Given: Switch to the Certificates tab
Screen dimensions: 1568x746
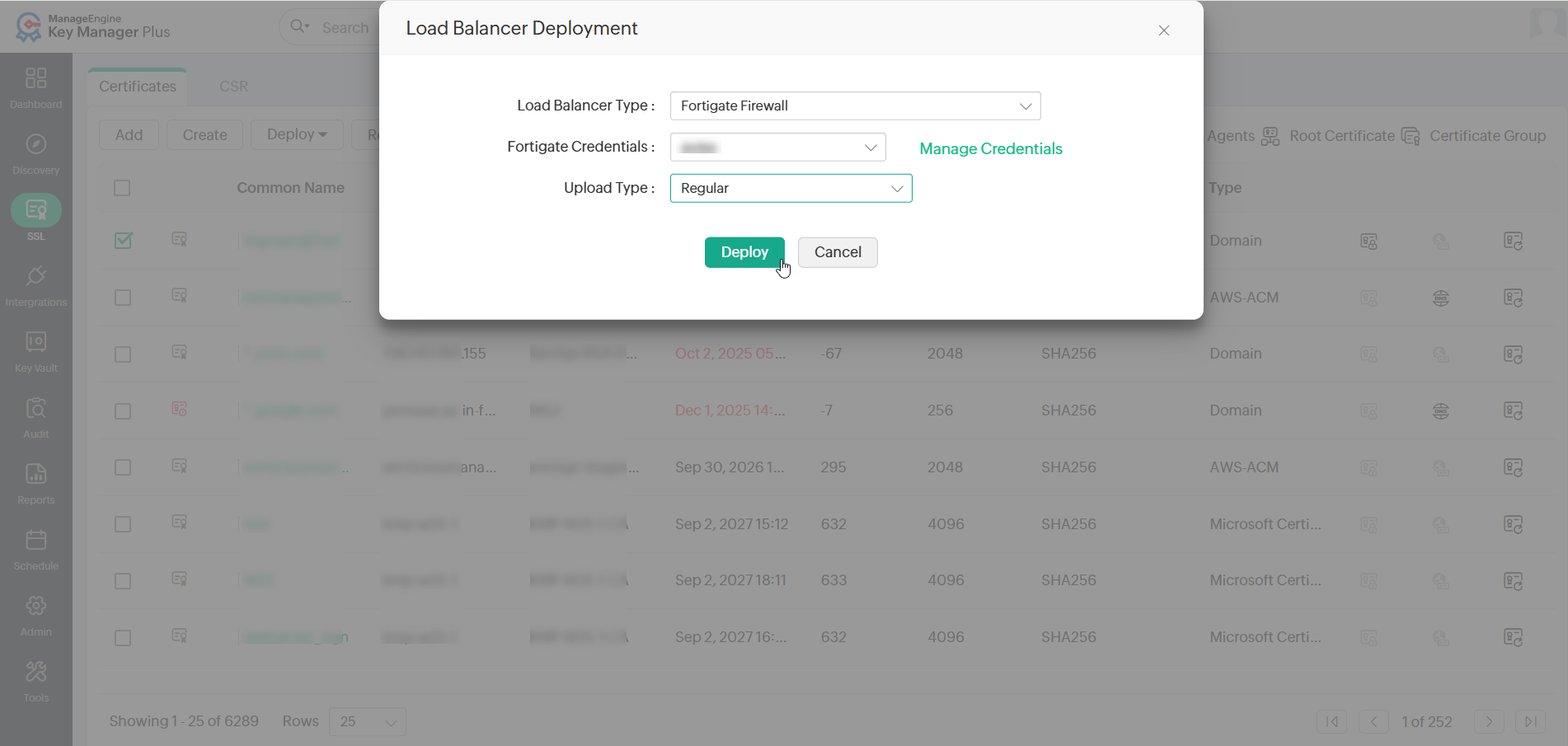Looking at the screenshot, I should tap(138, 87).
